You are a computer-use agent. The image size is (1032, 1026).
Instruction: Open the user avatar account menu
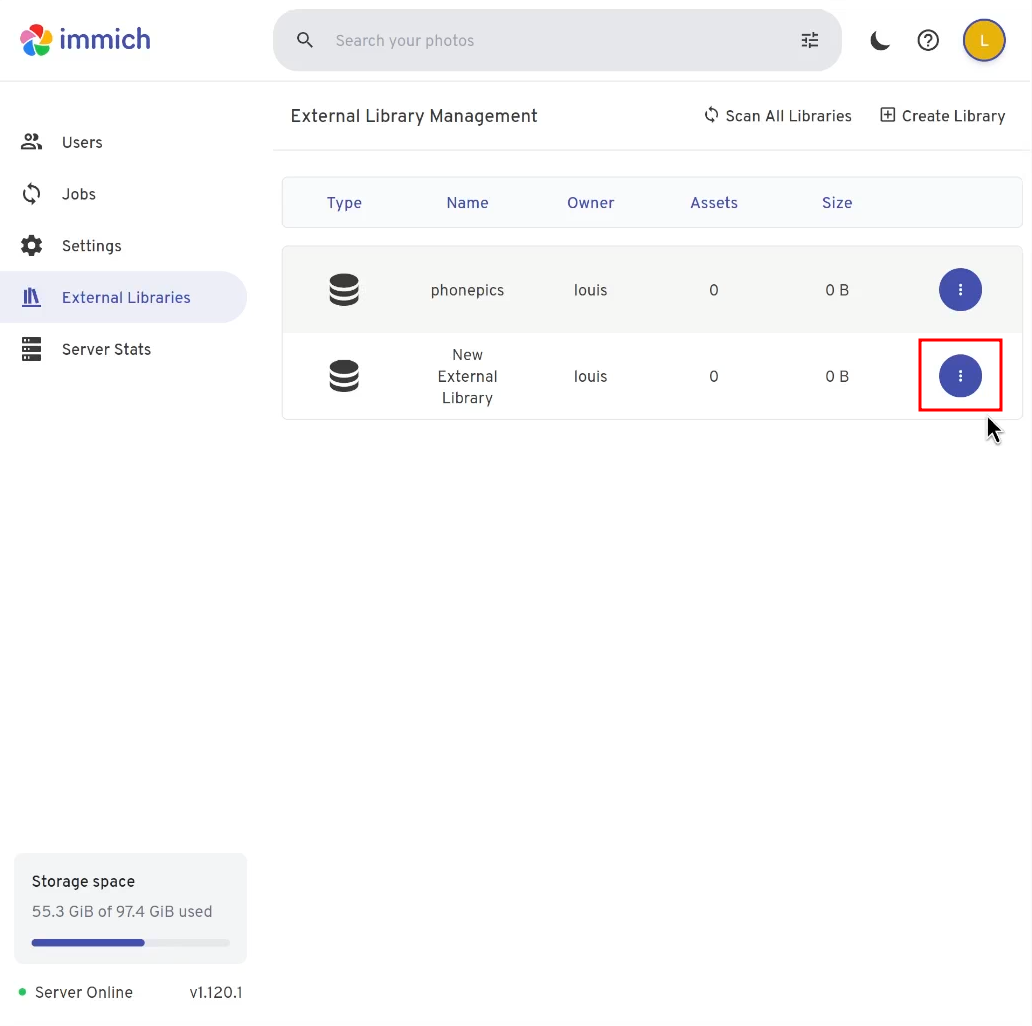pos(984,41)
